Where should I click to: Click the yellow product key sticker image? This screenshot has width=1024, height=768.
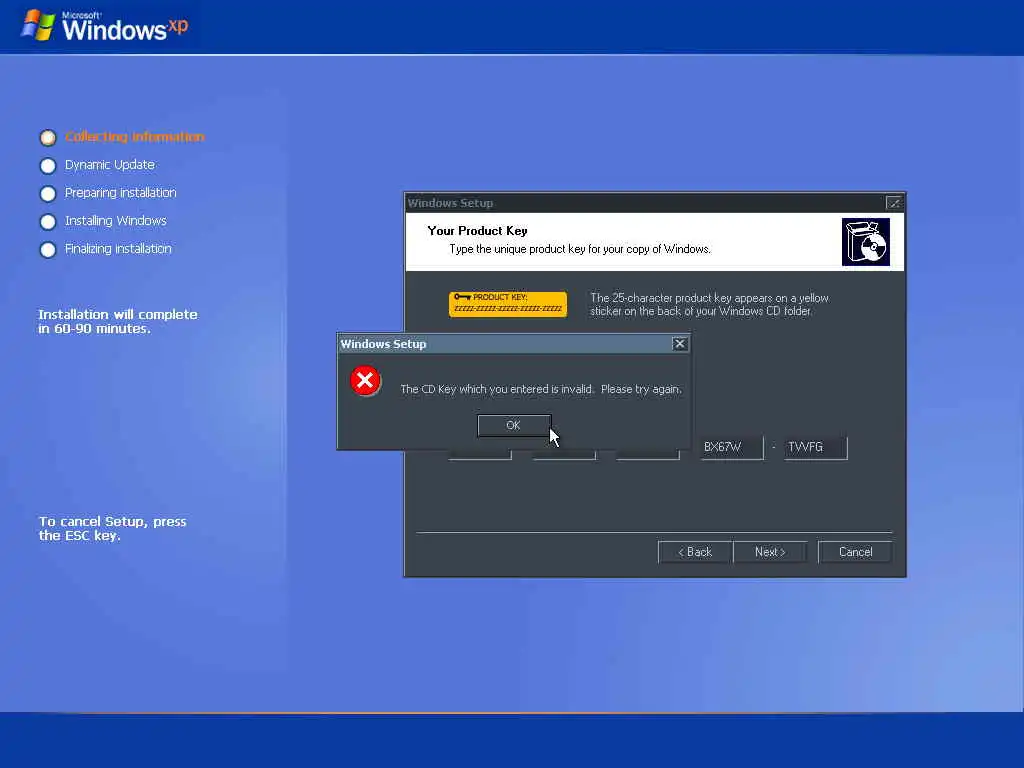coord(507,304)
